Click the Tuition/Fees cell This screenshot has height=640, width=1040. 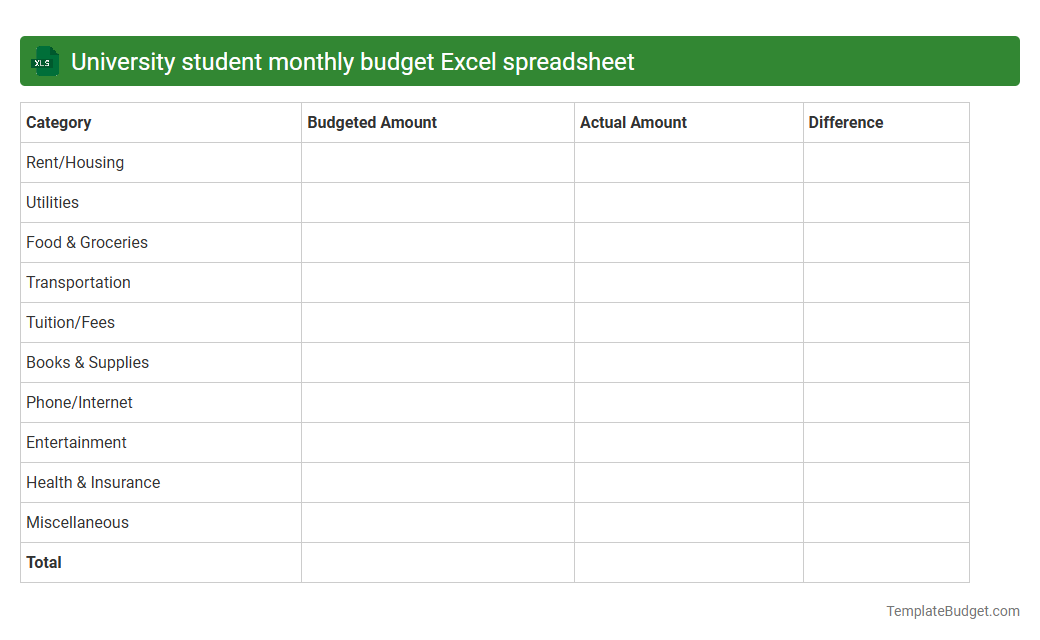point(70,322)
